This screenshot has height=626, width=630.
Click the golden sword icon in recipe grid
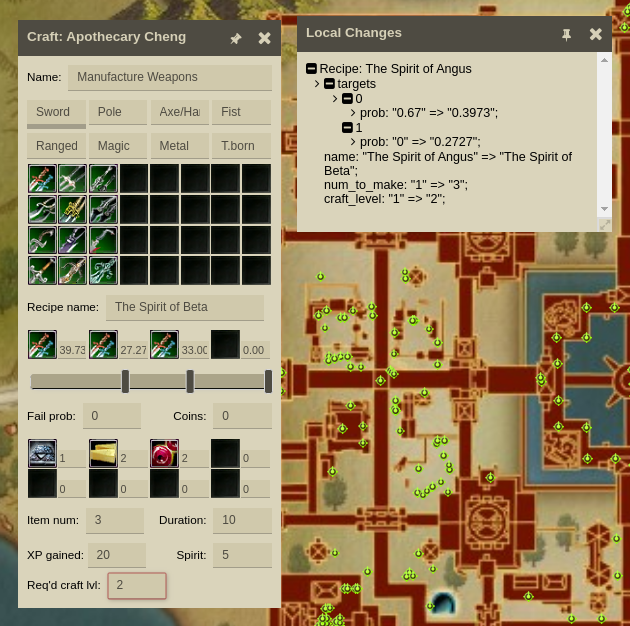(72, 210)
